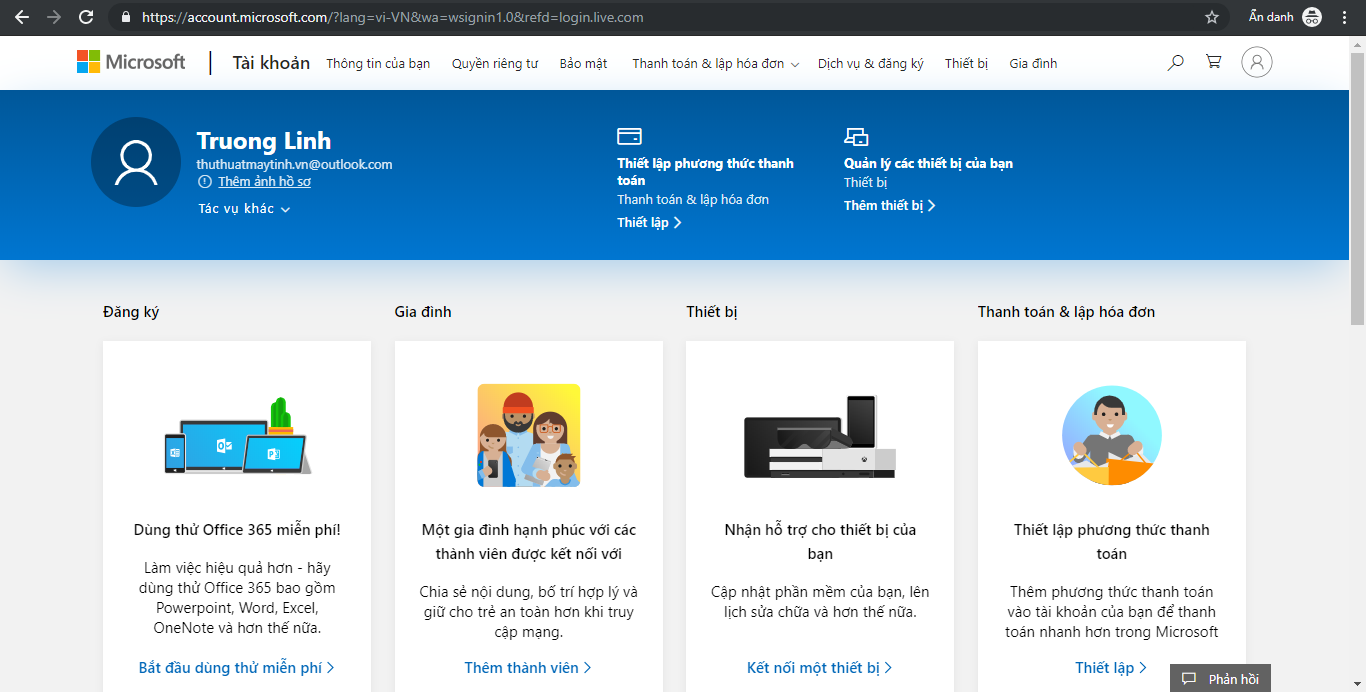Open the shopping cart icon

tap(1213, 62)
